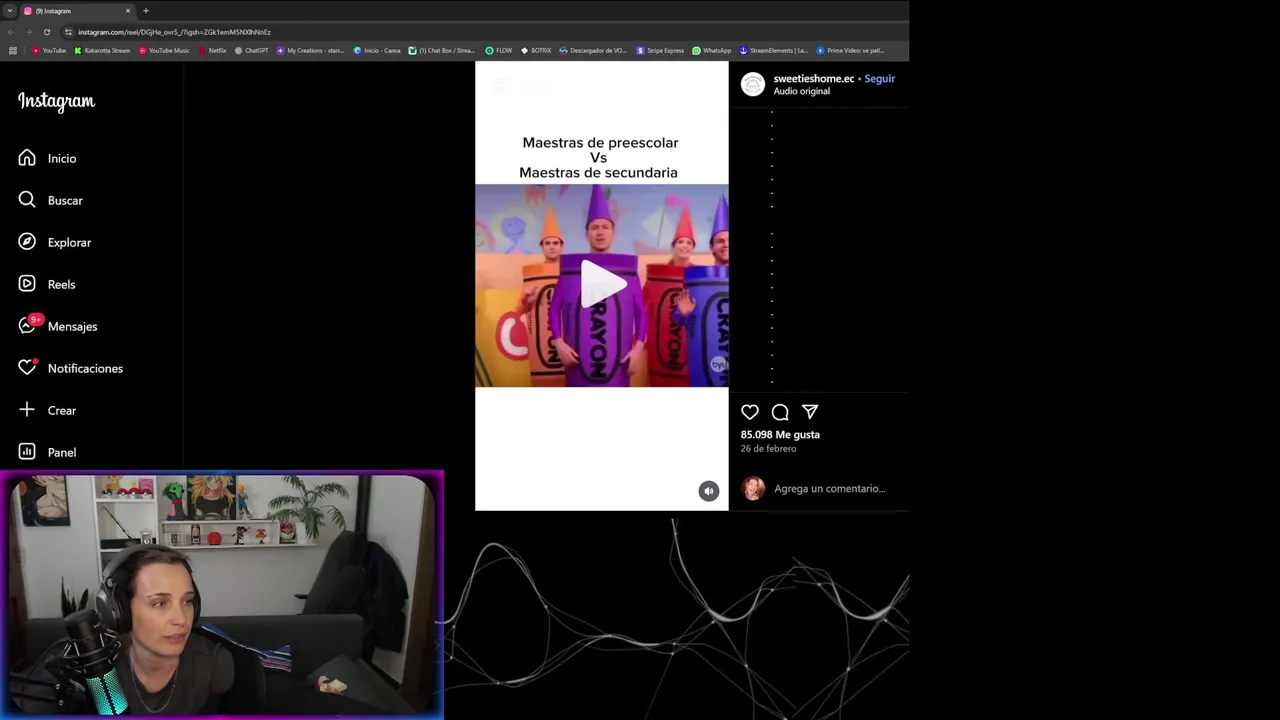Screen dimensions: 1280x720
Task: Open the ChatGPT bookmark
Action: click(252, 50)
